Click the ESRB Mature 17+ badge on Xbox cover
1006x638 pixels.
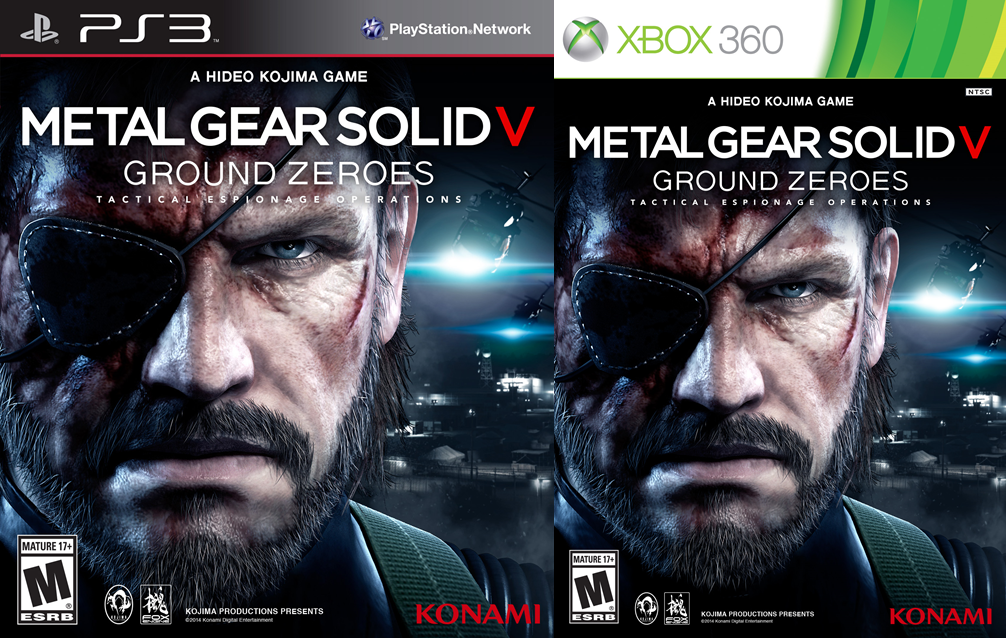pos(593,587)
